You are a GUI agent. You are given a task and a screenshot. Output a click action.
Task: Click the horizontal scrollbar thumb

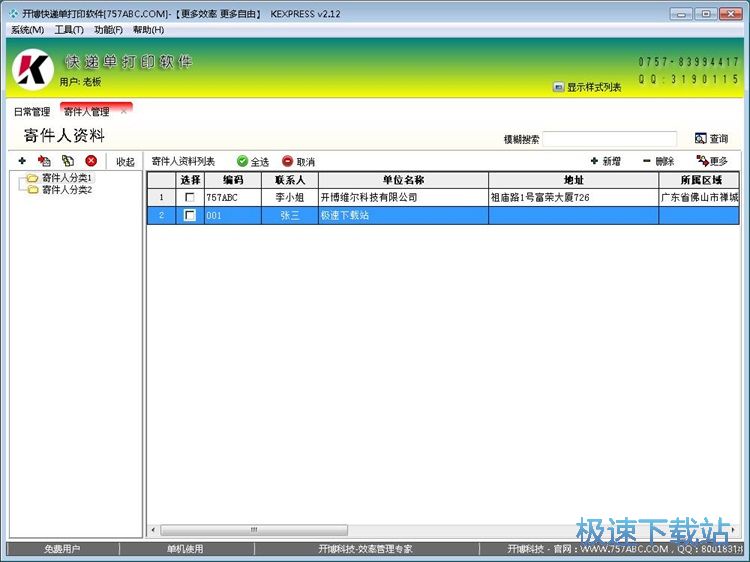coord(254,530)
